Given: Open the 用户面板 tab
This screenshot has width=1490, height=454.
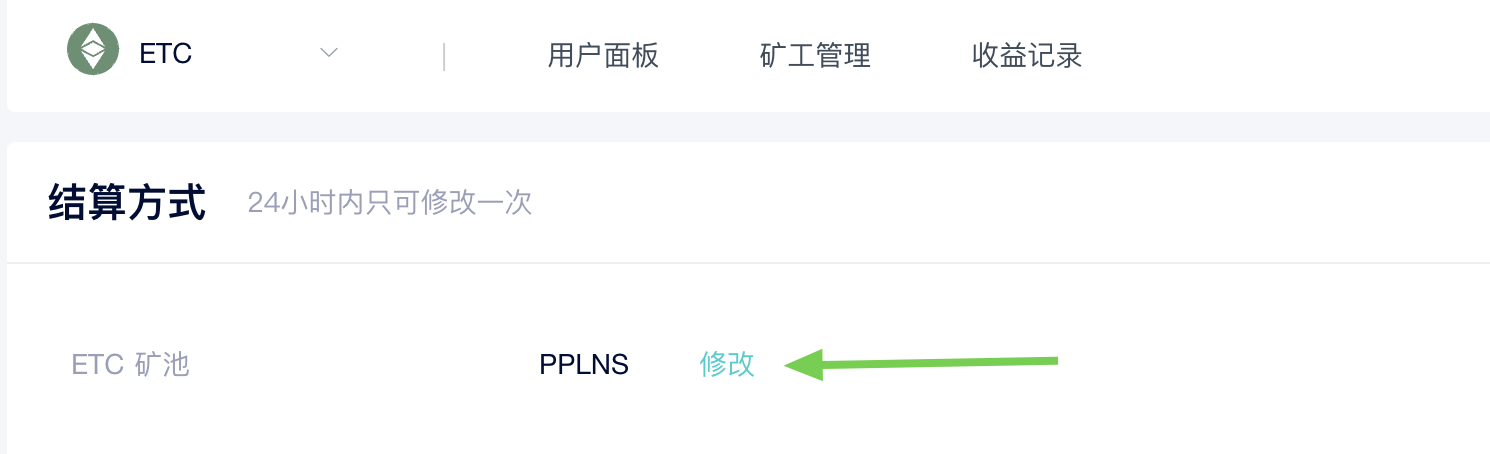Looking at the screenshot, I should 603,55.
